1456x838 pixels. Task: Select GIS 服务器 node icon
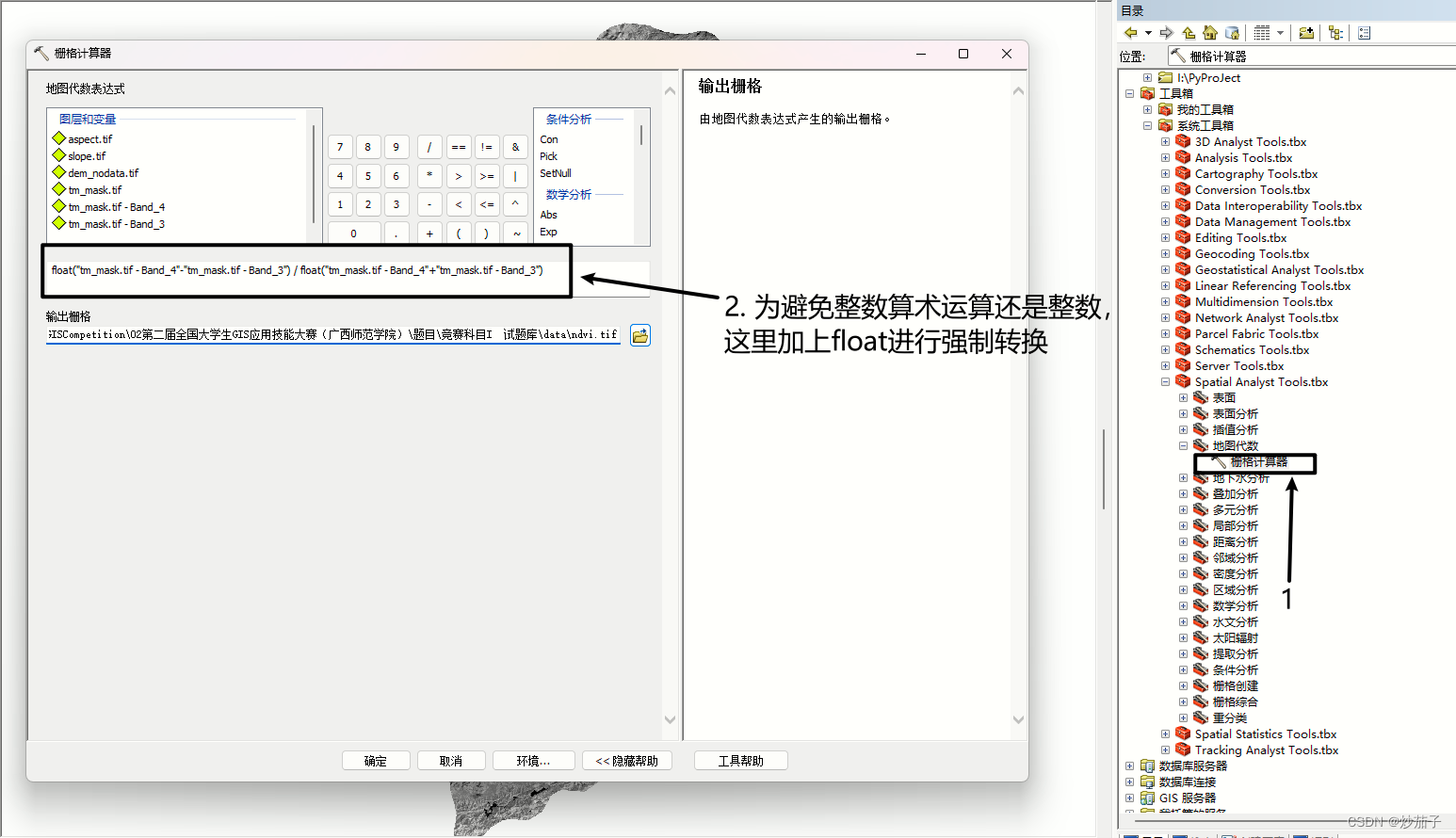[1147, 798]
